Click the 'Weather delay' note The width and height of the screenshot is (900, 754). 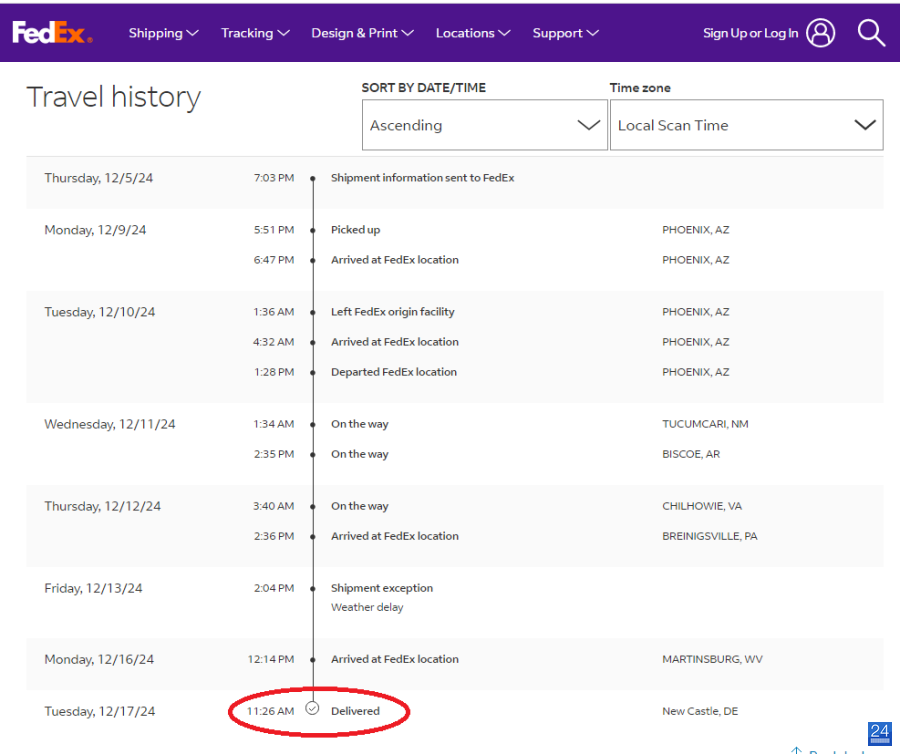(x=367, y=607)
